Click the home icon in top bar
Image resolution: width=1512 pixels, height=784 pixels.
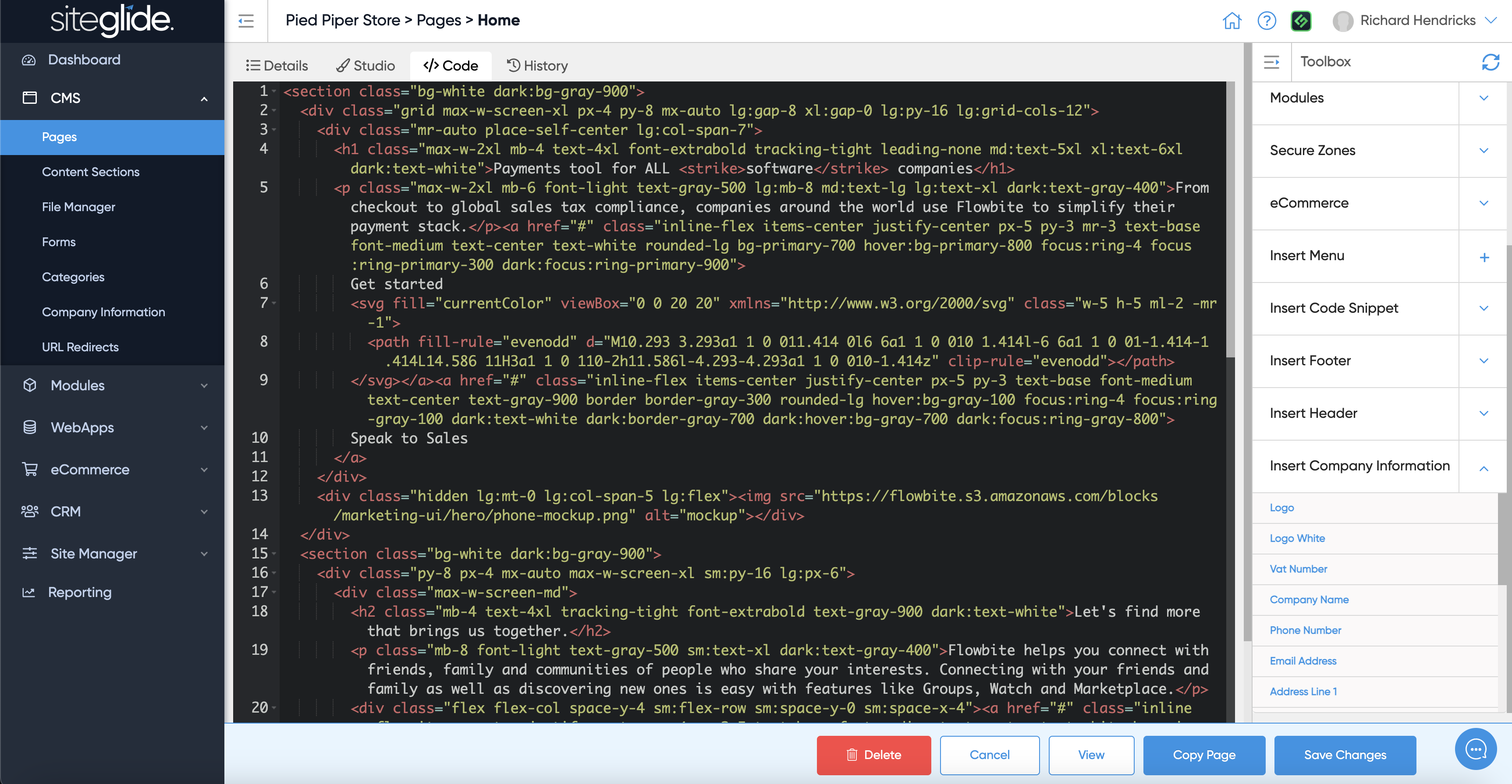1232,21
